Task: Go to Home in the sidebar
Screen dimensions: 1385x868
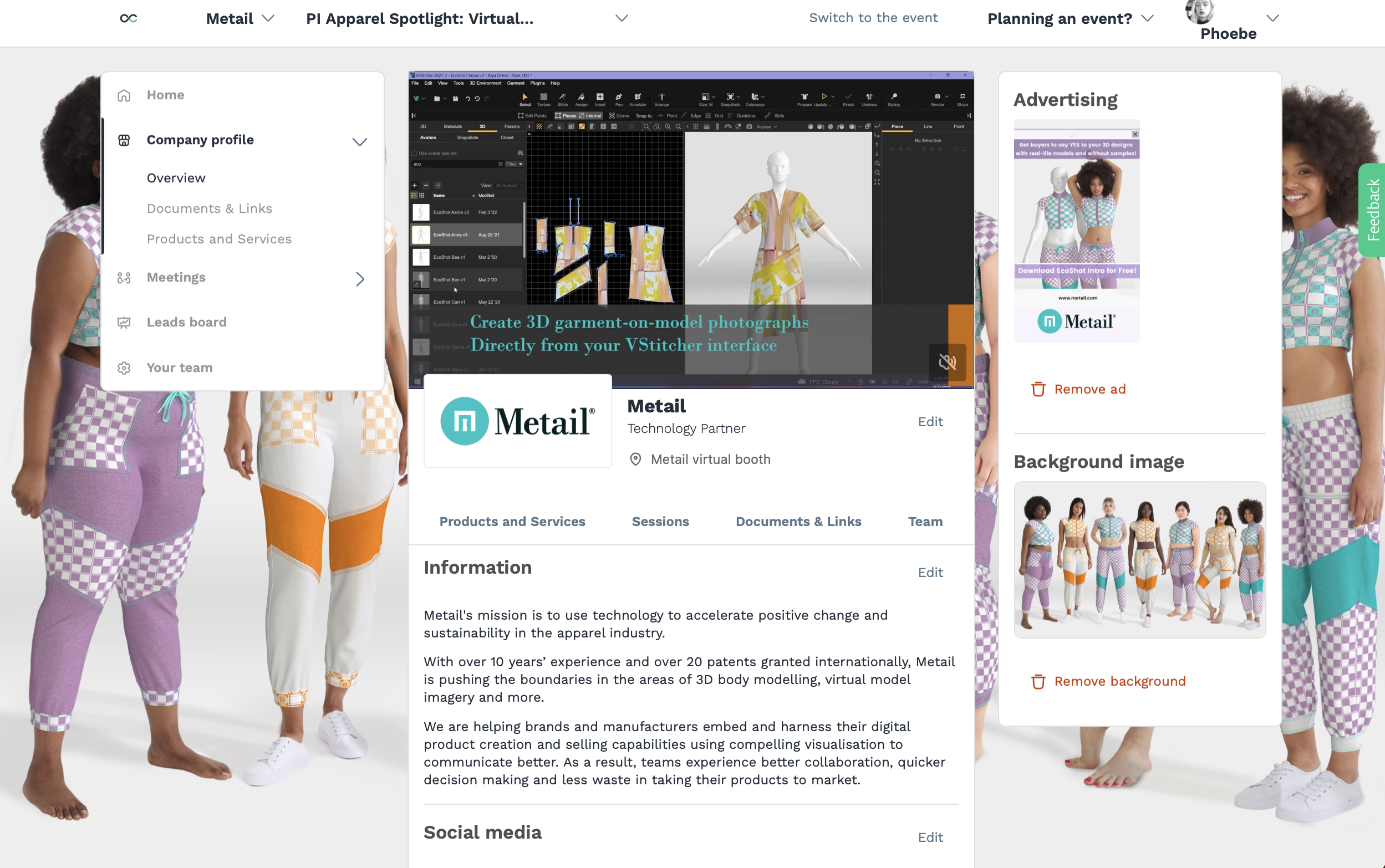Action: click(x=165, y=95)
